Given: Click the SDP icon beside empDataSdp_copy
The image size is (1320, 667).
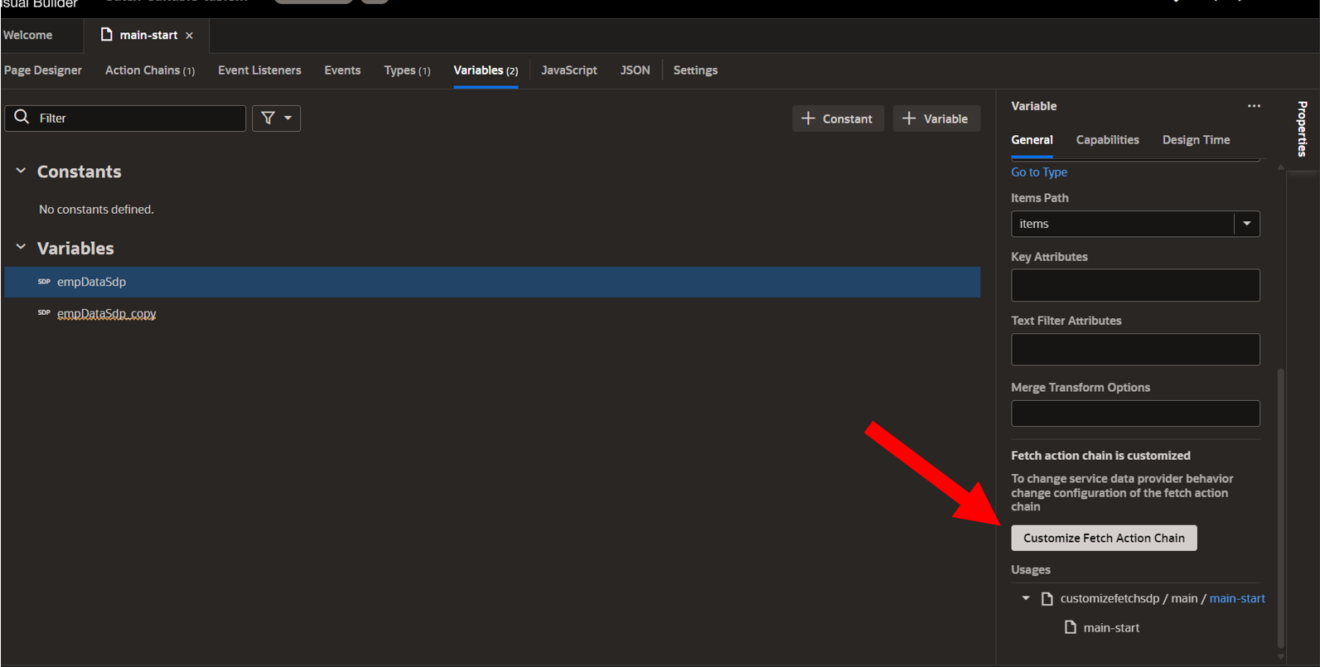Looking at the screenshot, I should 44,313.
